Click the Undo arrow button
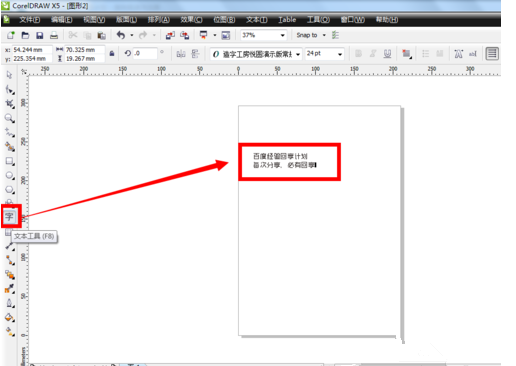Viewport: 516px width, 366px height. click(x=121, y=35)
